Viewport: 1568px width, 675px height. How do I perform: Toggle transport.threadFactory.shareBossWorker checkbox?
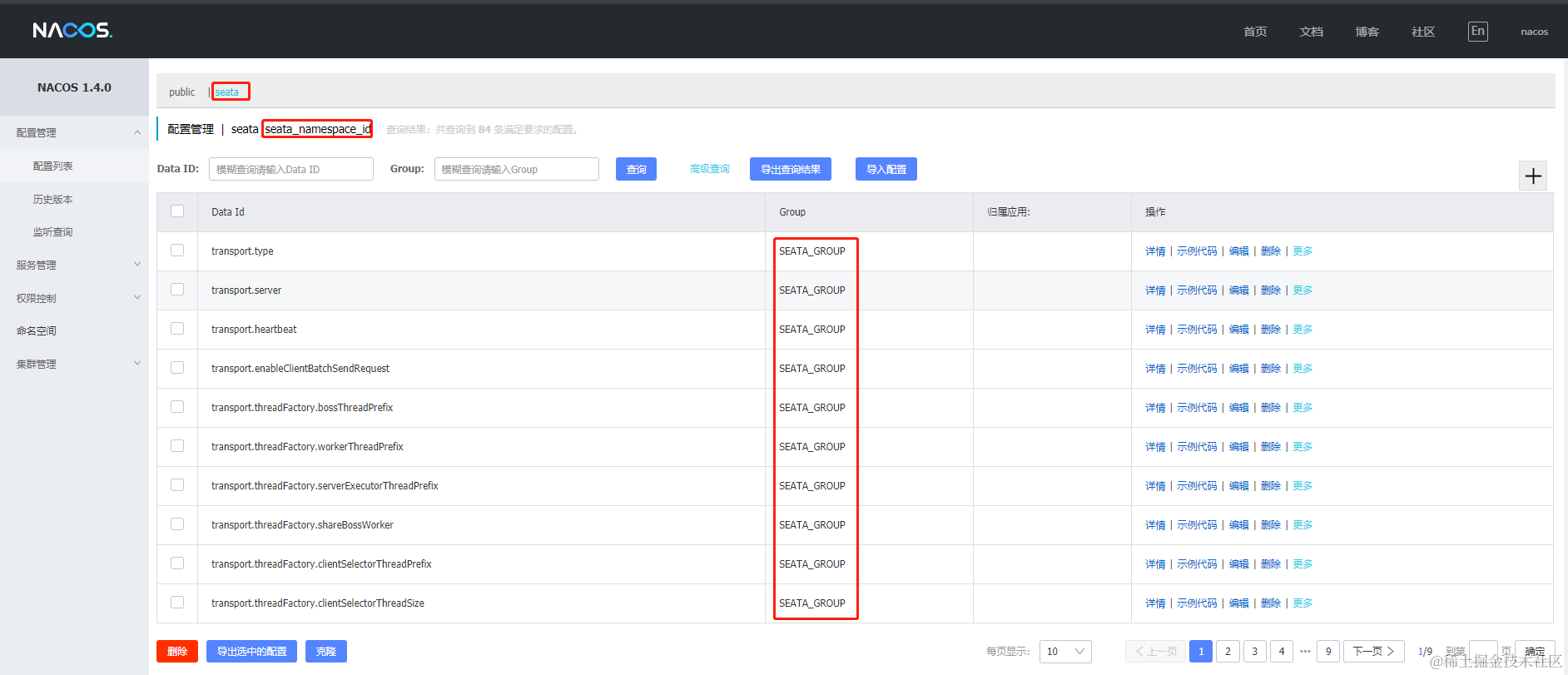177,524
